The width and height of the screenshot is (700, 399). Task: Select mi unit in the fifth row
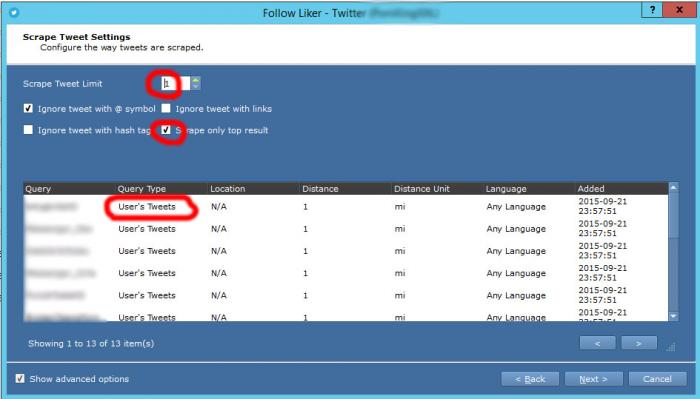pyautogui.click(x=400, y=295)
